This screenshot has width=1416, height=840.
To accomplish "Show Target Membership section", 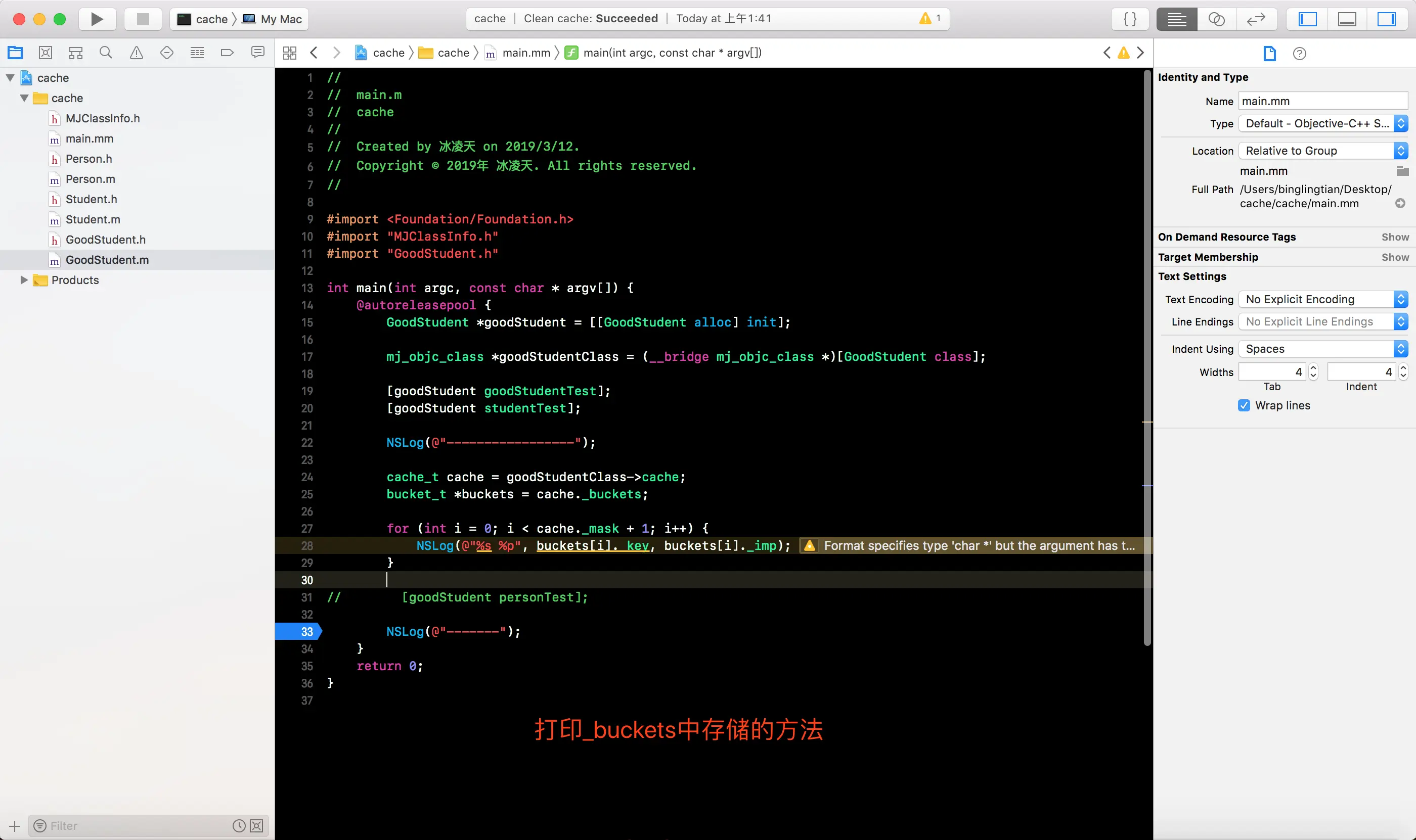I will 1394,257.
